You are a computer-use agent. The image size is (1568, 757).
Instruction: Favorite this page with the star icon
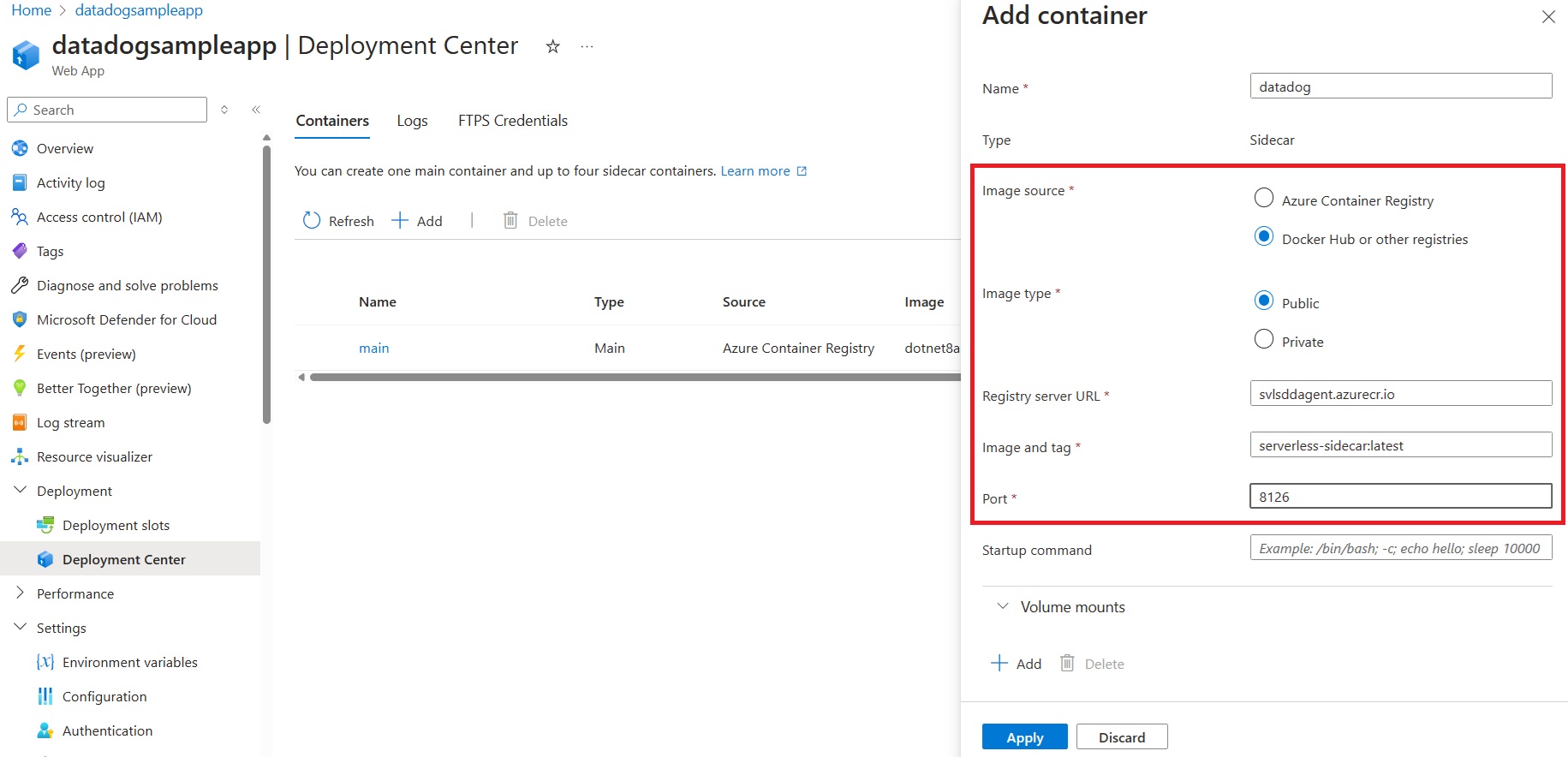[553, 47]
